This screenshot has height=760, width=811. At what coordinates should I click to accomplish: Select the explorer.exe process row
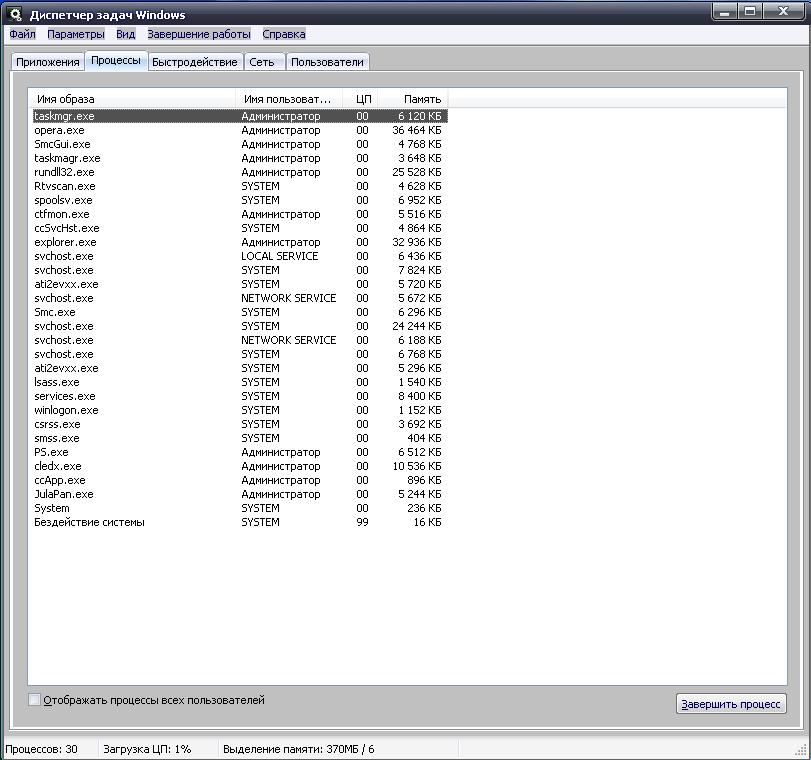point(65,242)
